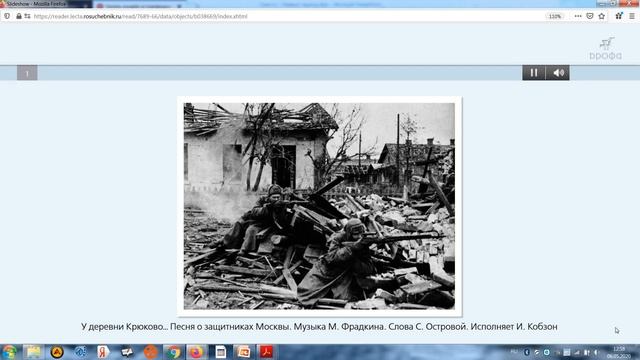This screenshot has width=640, height=360.
Task: Open site permissions icon in address bar
Action: tap(27, 16)
